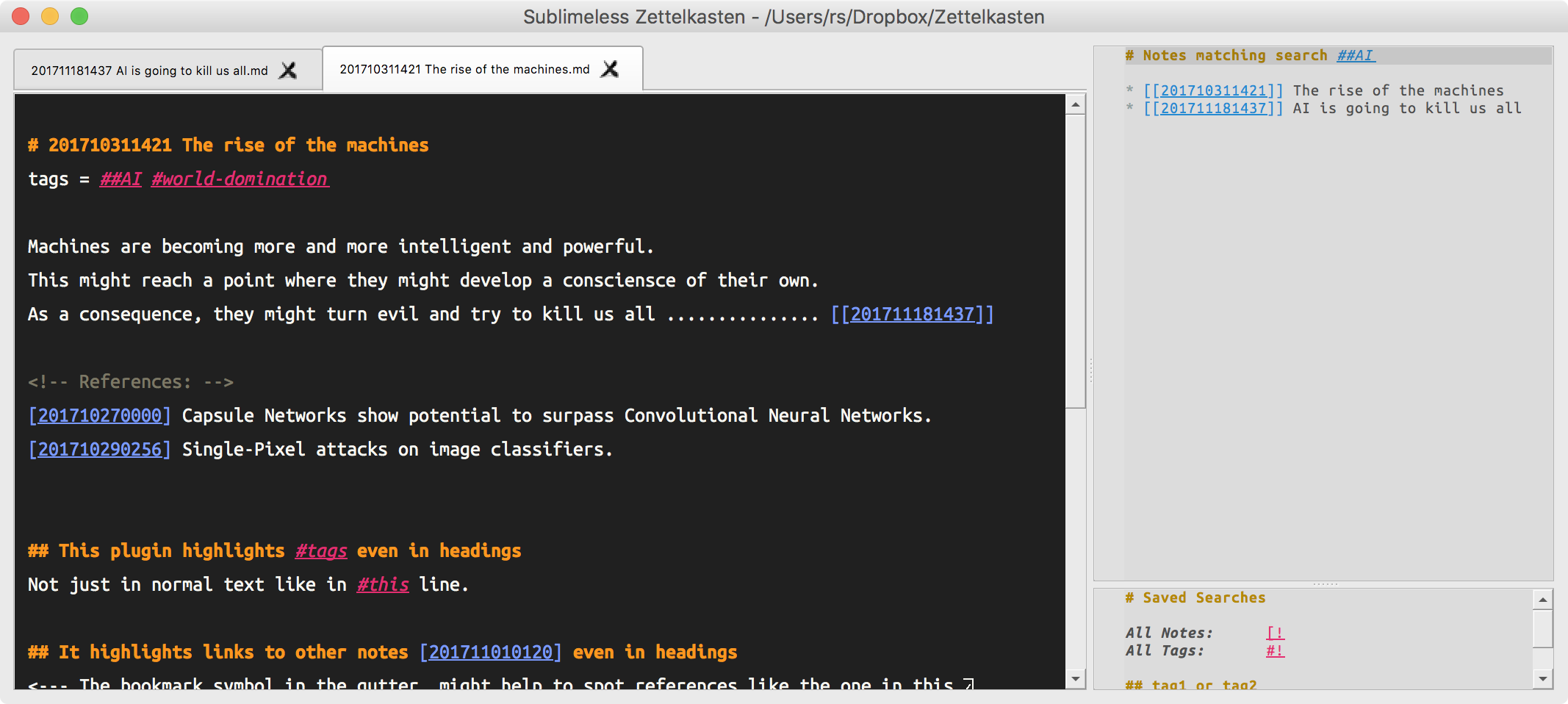Screen dimensions: 1568x704
Task: Click the #world-domination tag
Action: tap(240, 179)
